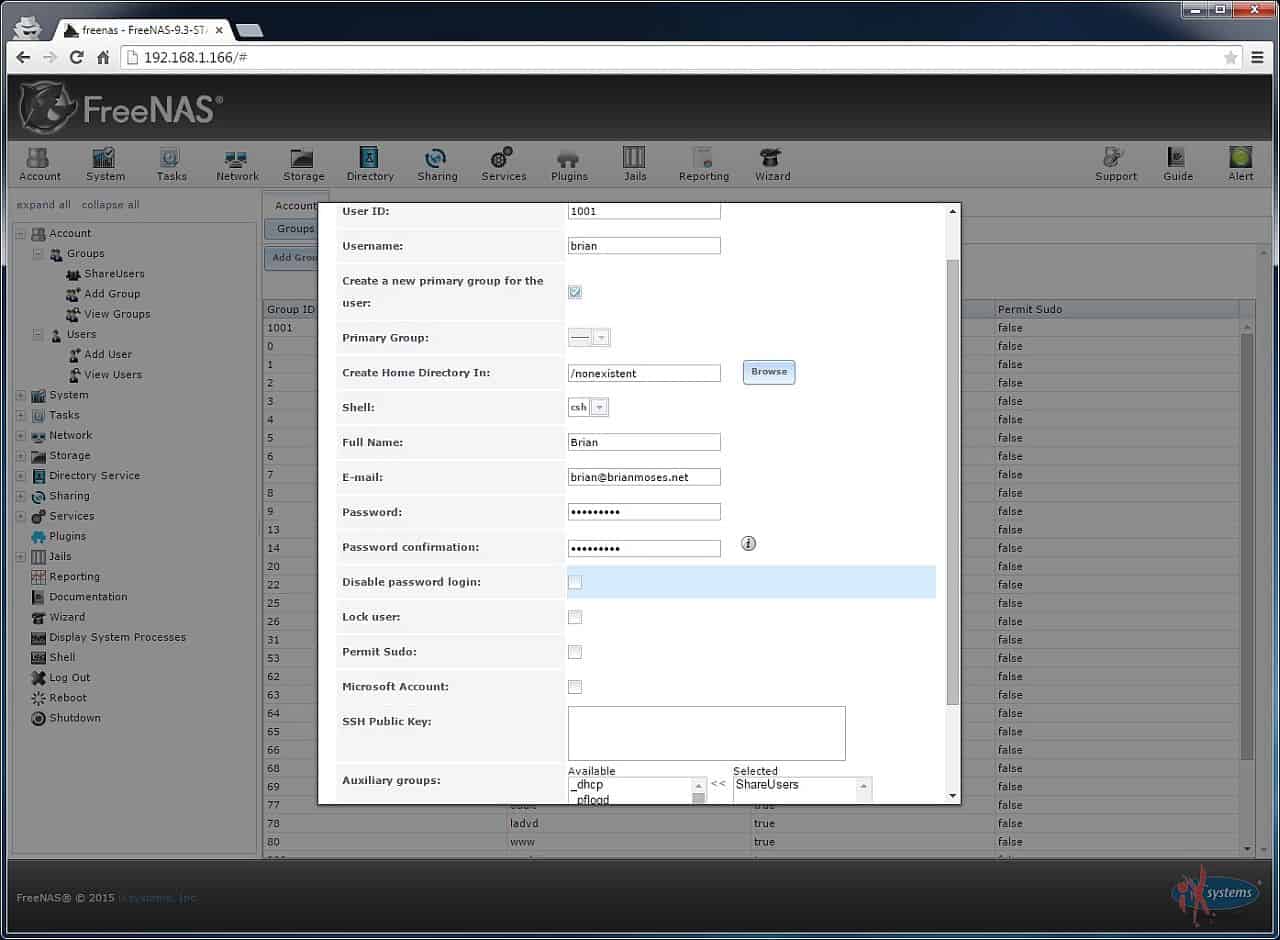
Task: Click the browser back arrow
Action: tap(23, 57)
